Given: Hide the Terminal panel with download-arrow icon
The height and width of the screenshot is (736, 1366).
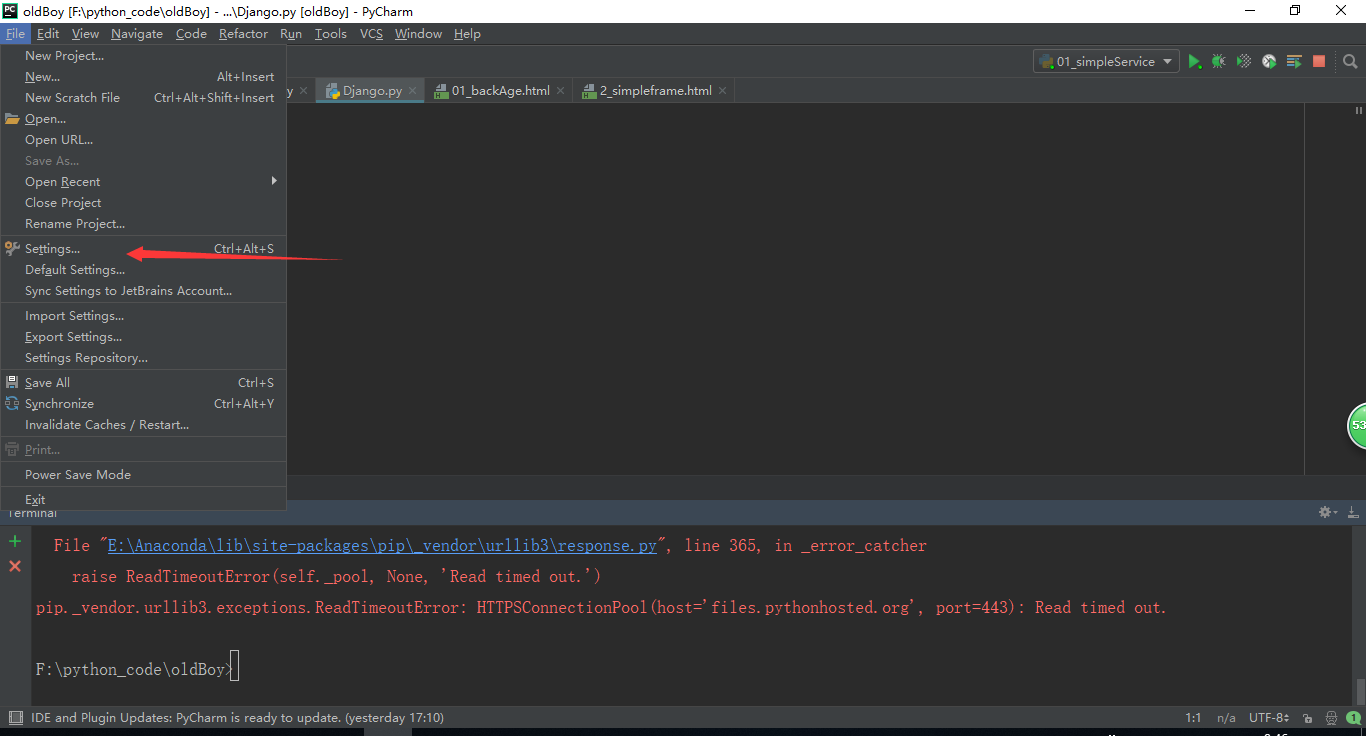Looking at the screenshot, I should click(x=1351, y=512).
